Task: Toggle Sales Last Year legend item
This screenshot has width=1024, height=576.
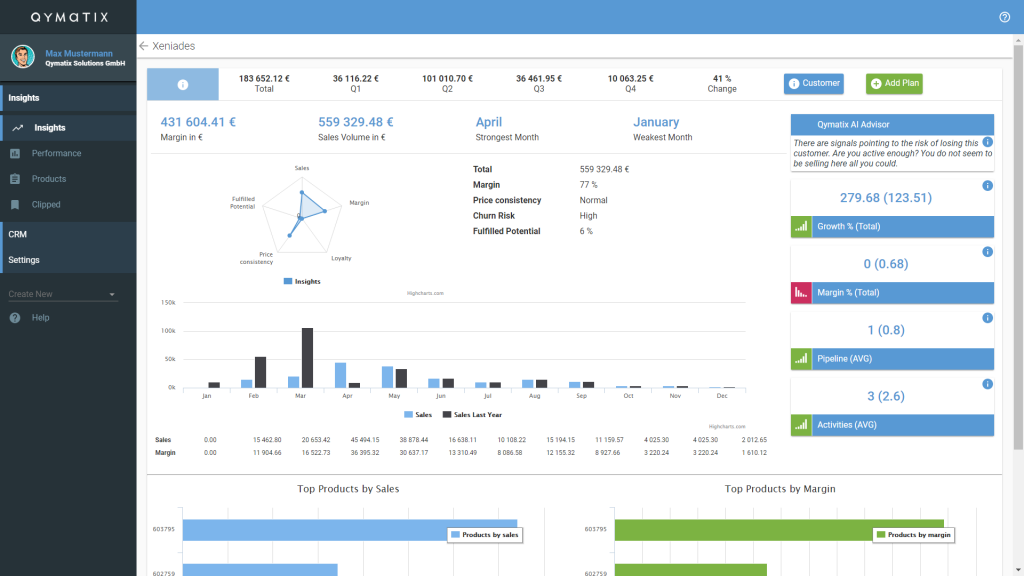Action: 472,415
